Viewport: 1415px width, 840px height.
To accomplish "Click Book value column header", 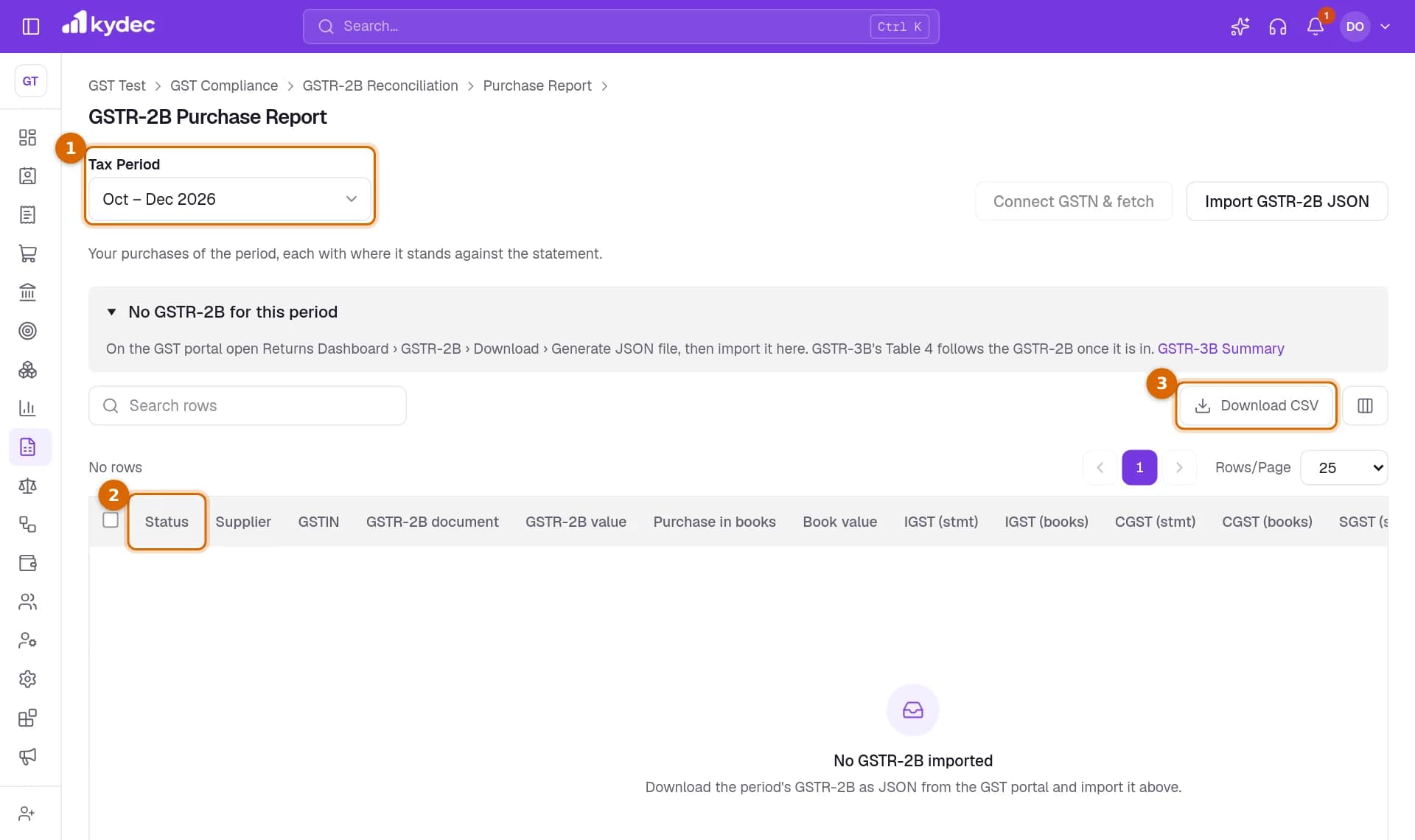I will (839, 522).
